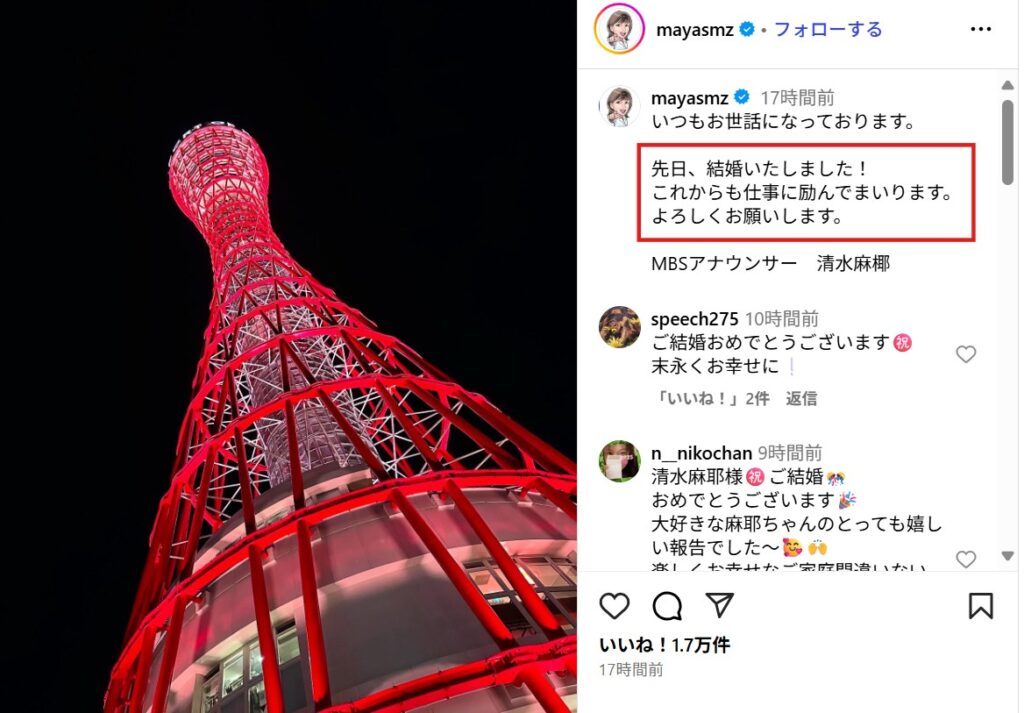
Task: Open mayasmz username in header
Action: [x=694, y=30]
